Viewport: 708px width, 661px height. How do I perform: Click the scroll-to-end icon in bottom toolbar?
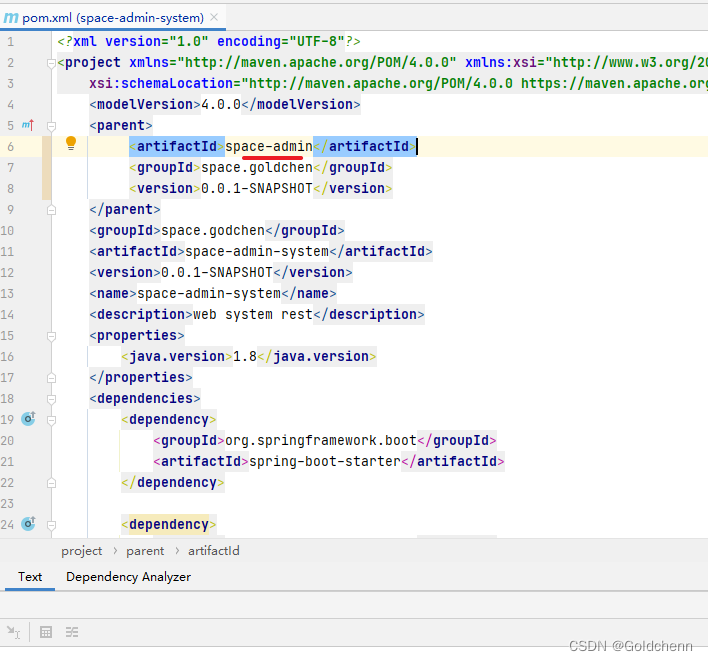pos(14,632)
